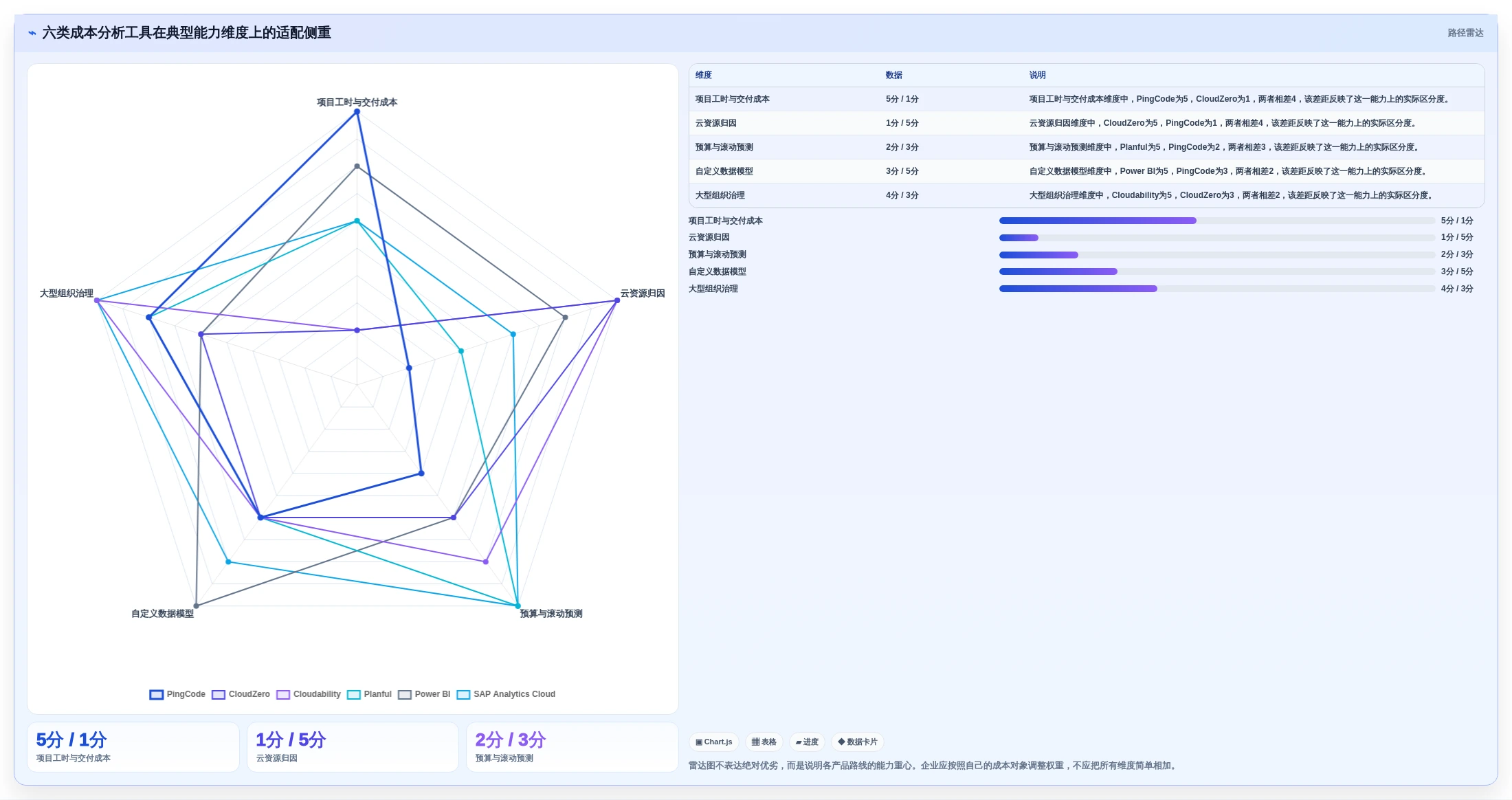
Task: Click the page title 六类成本分析工具
Action: click(x=186, y=33)
